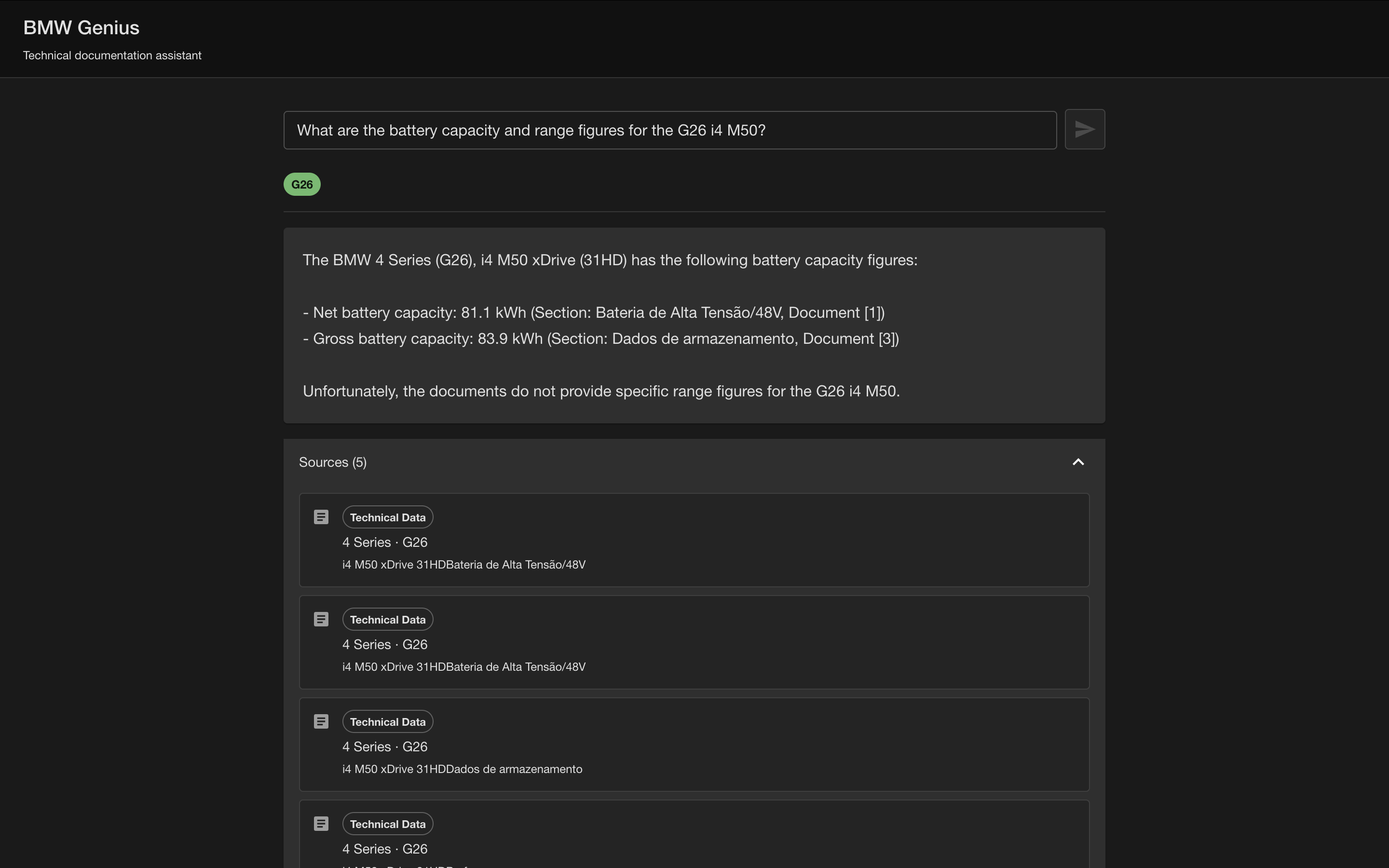Image resolution: width=1389 pixels, height=868 pixels.
Task: Select the green G26 model chip
Action: pos(302,184)
